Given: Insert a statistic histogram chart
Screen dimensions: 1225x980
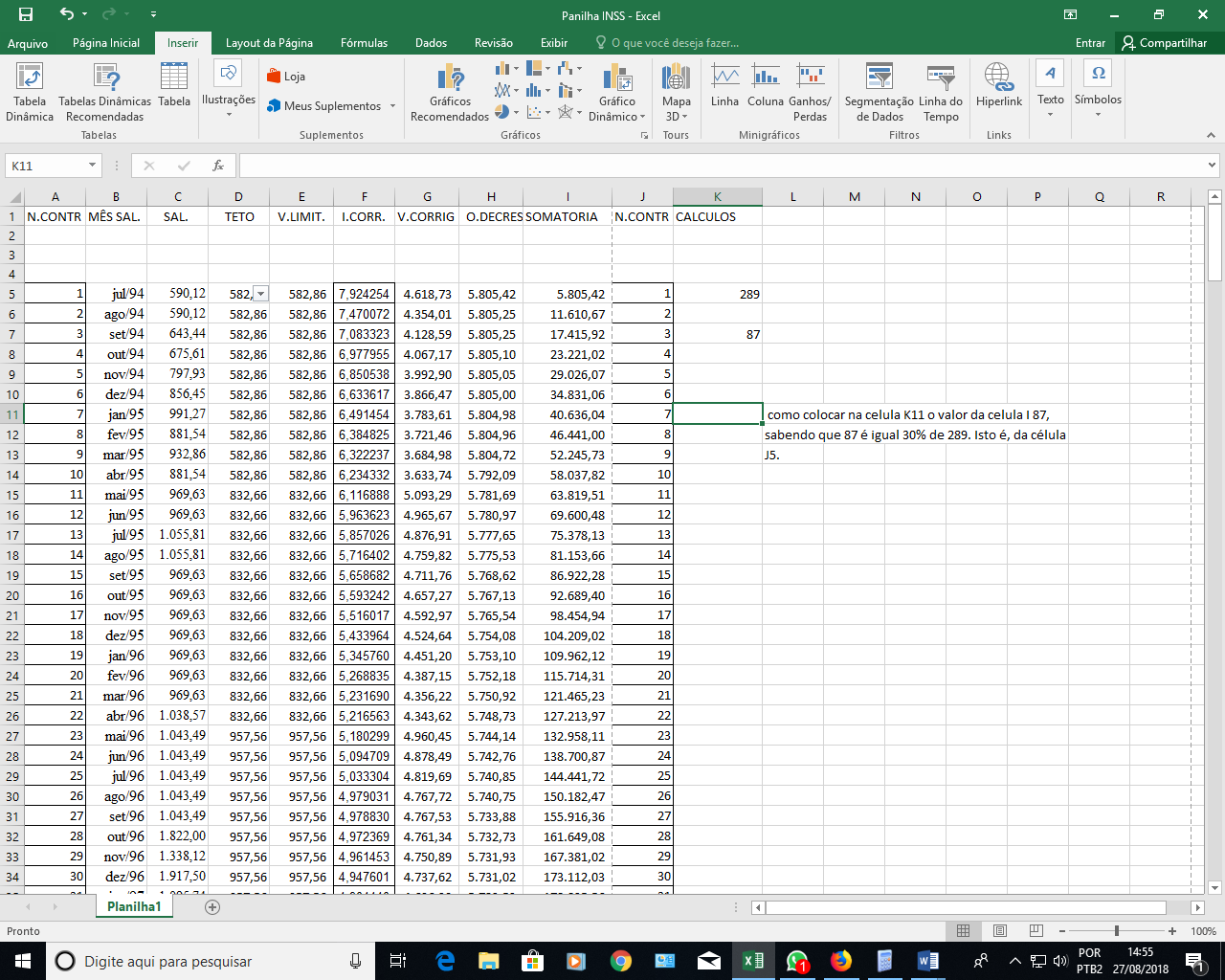Looking at the screenshot, I should 539,91.
